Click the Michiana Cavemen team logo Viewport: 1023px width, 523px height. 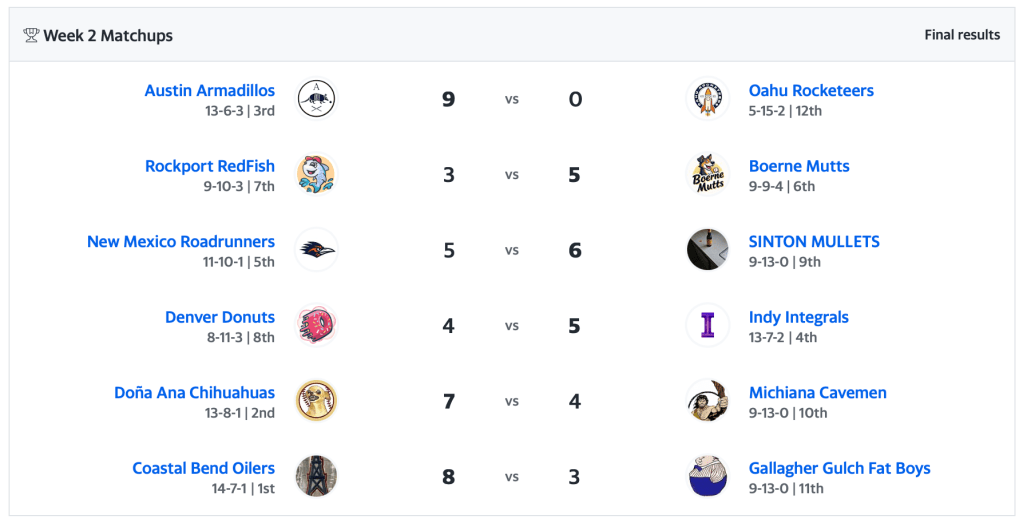(708, 401)
